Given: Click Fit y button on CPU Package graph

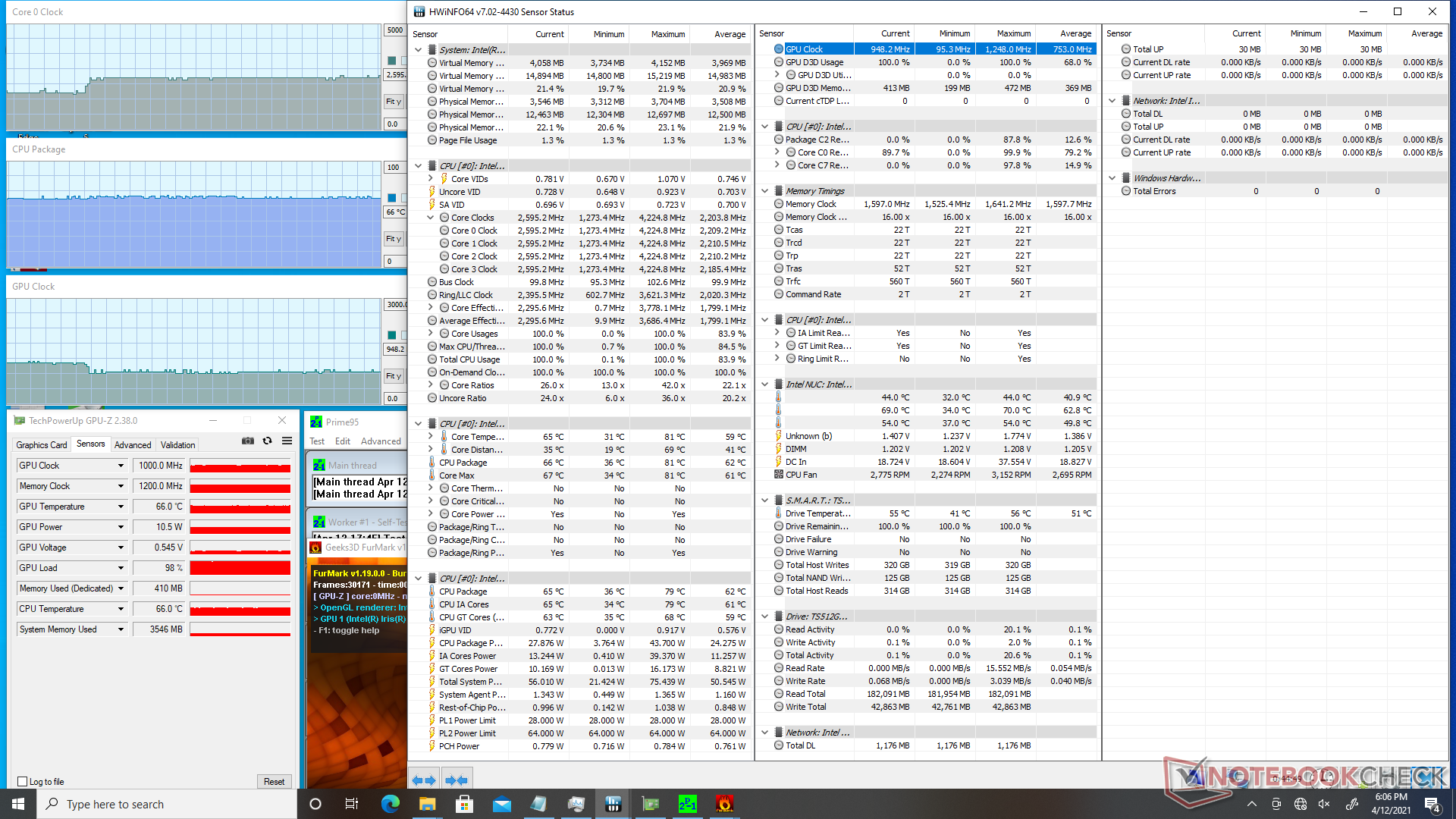Looking at the screenshot, I should [x=394, y=239].
